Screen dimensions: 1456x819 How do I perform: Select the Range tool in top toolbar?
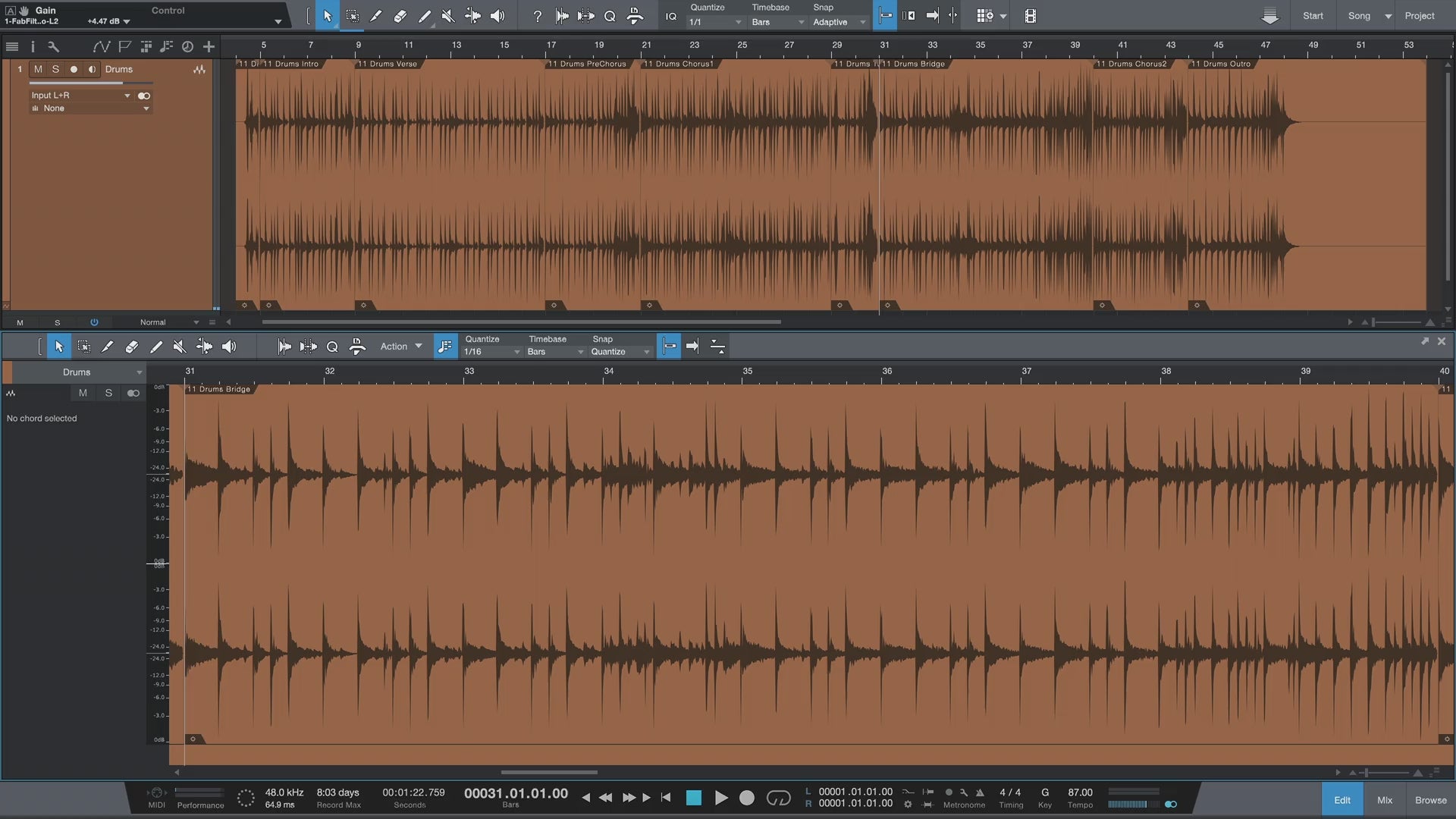tap(353, 16)
